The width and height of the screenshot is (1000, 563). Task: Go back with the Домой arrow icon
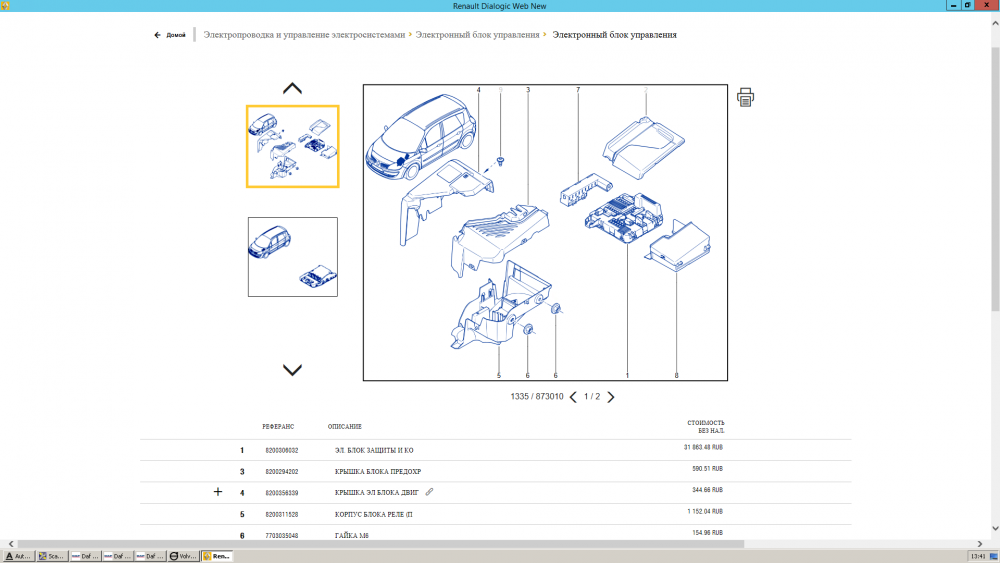tap(158, 35)
